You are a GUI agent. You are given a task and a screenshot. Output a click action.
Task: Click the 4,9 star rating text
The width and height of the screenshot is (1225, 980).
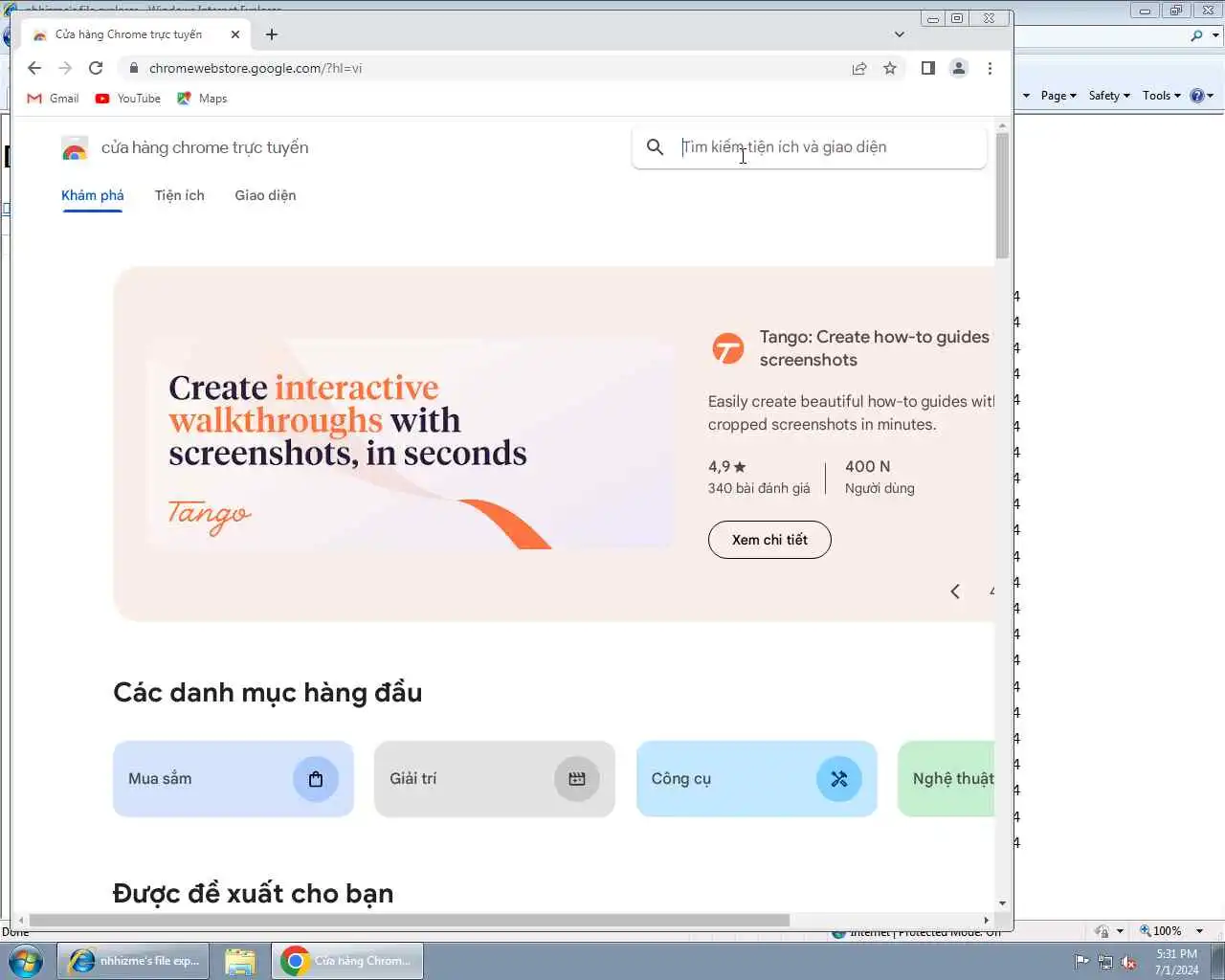727,467
